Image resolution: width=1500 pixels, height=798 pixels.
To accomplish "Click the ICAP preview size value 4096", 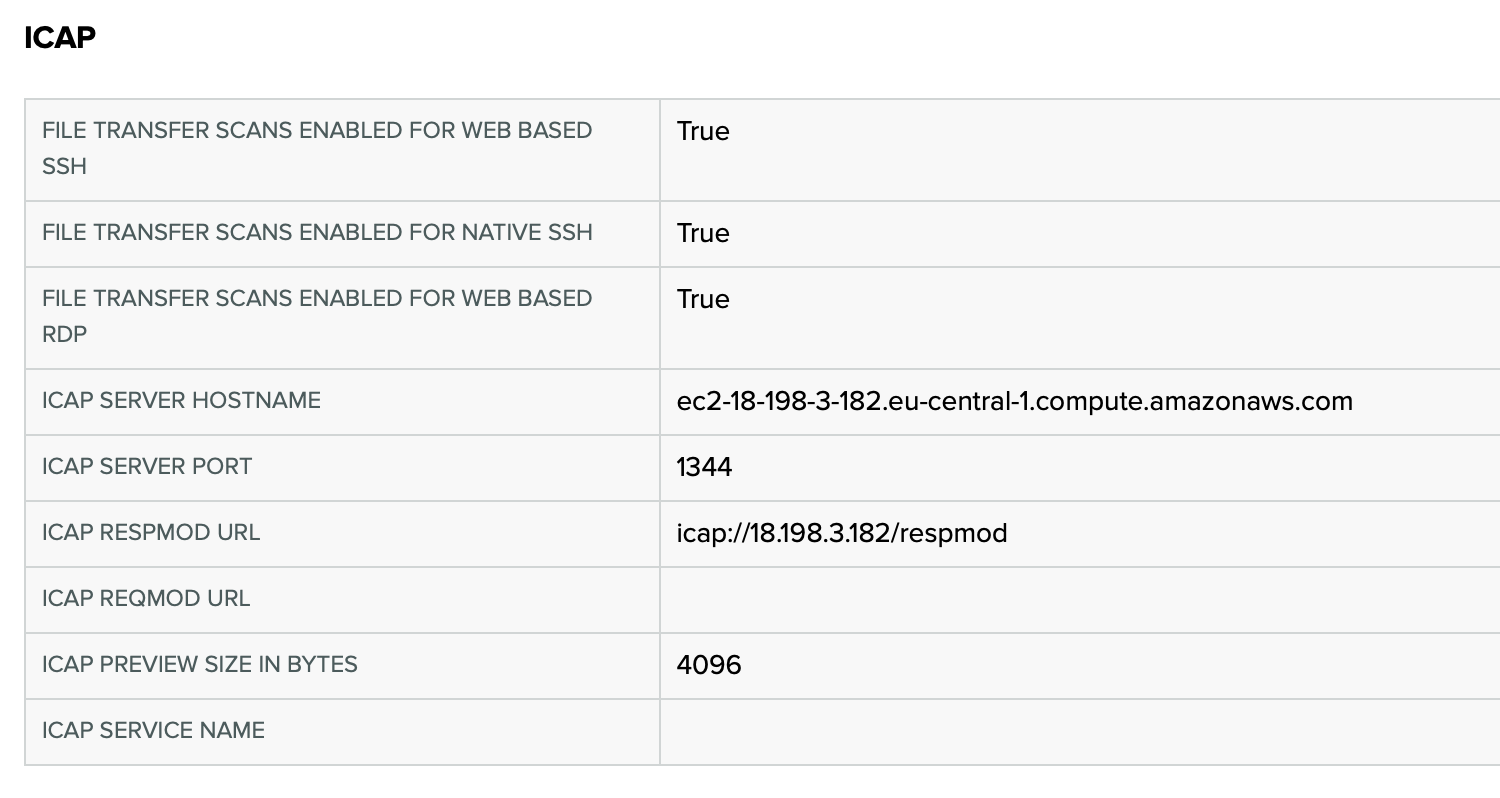I will coord(709,665).
